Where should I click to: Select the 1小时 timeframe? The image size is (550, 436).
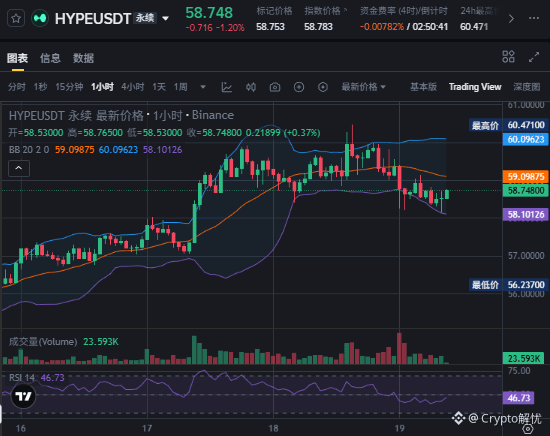102,87
